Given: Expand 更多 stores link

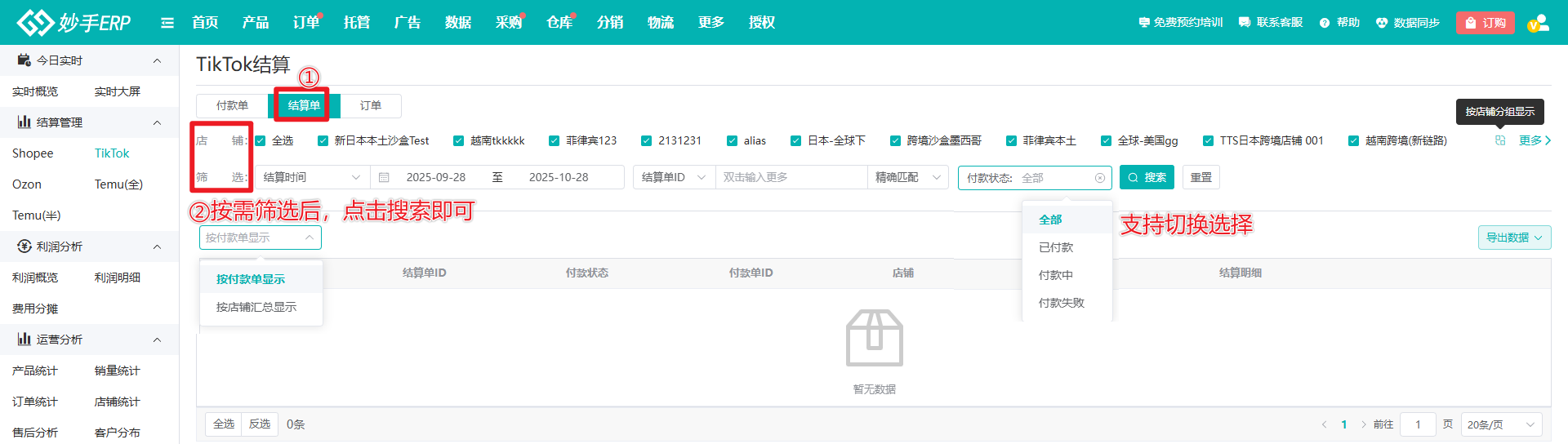Looking at the screenshot, I should [1535, 140].
